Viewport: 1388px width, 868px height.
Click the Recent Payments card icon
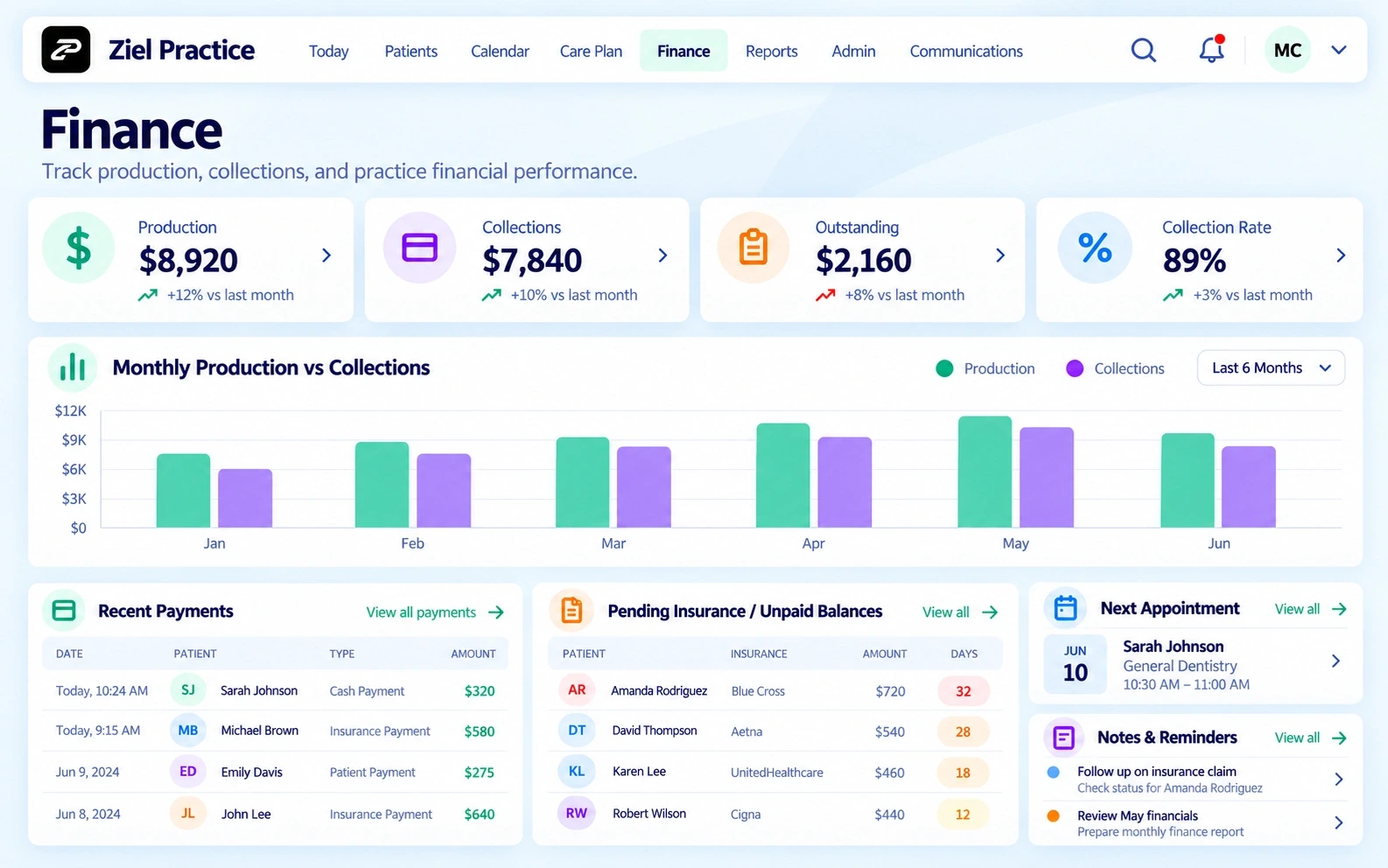(x=64, y=611)
